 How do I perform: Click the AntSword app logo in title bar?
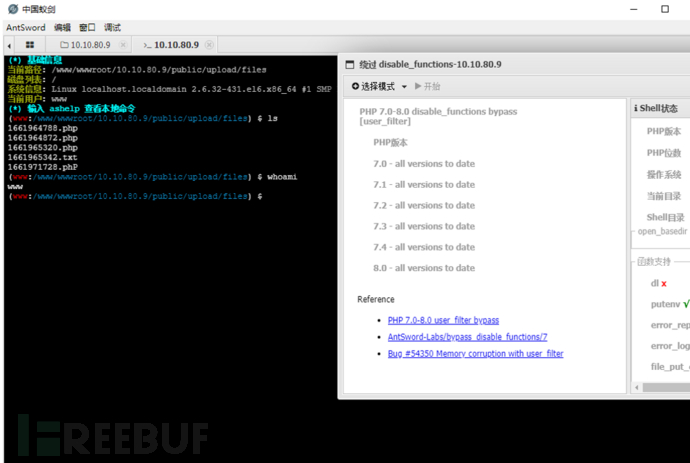(13, 9)
